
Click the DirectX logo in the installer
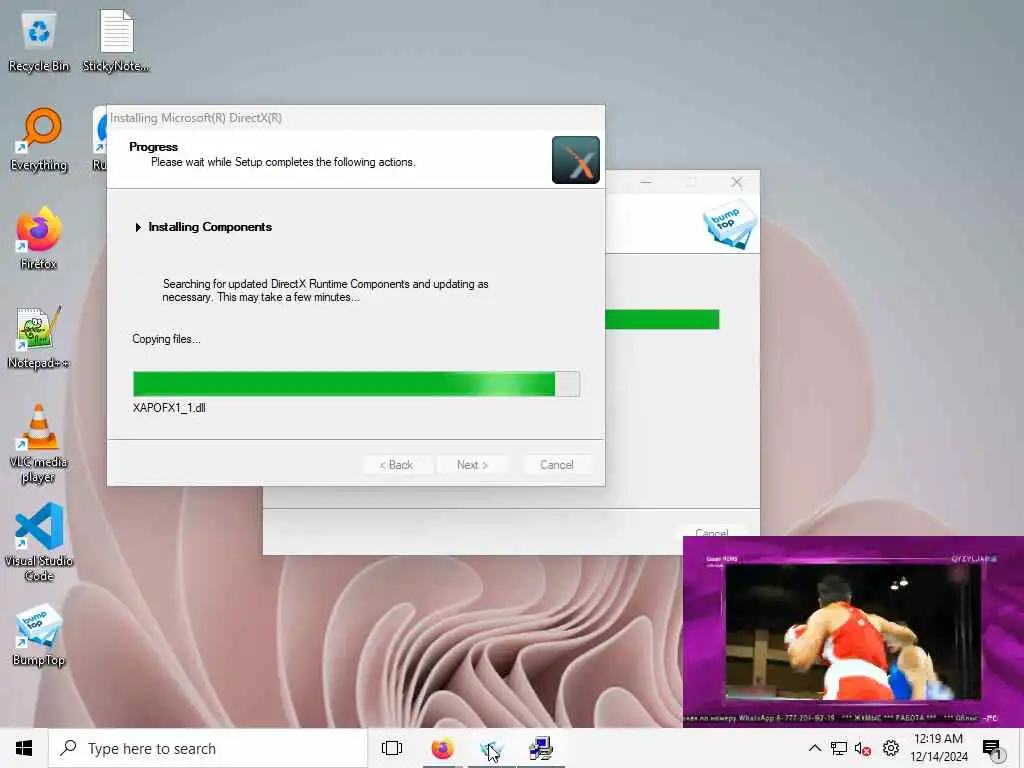(x=575, y=160)
